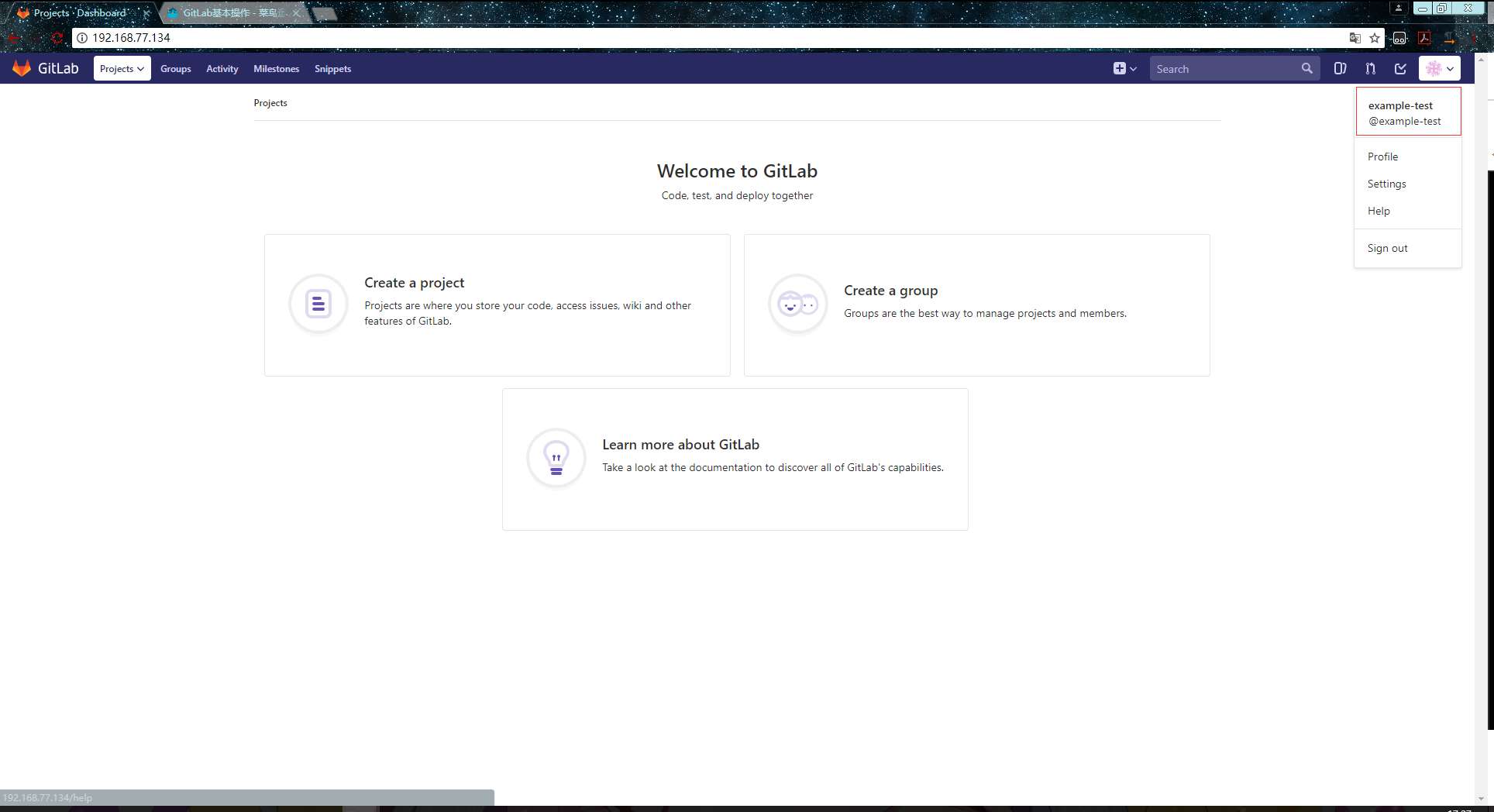Click the @example-test username text
Image resolution: width=1494 pixels, height=812 pixels.
click(x=1404, y=121)
